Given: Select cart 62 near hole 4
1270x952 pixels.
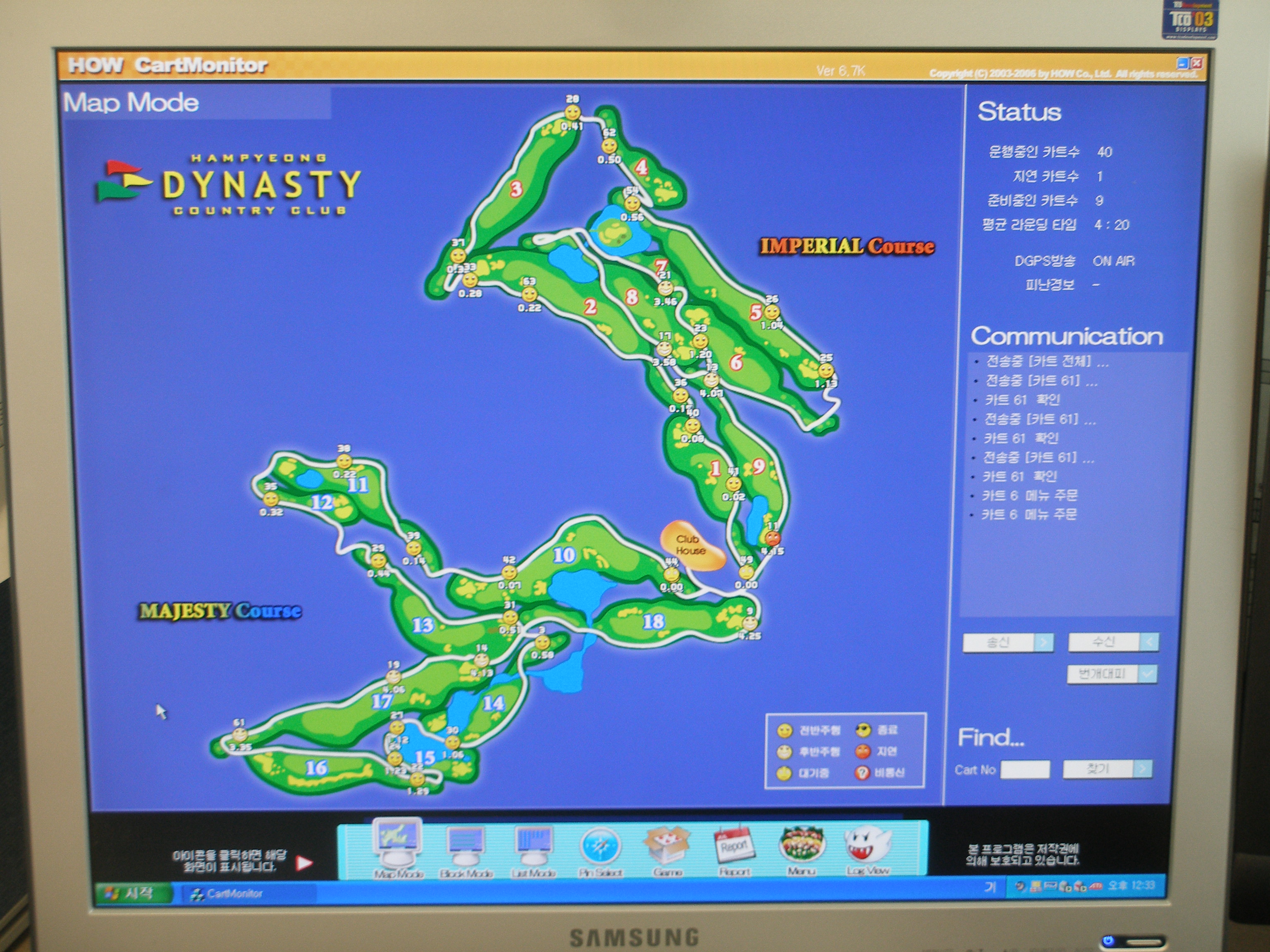Looking at the screenshot, I should 609,146.
